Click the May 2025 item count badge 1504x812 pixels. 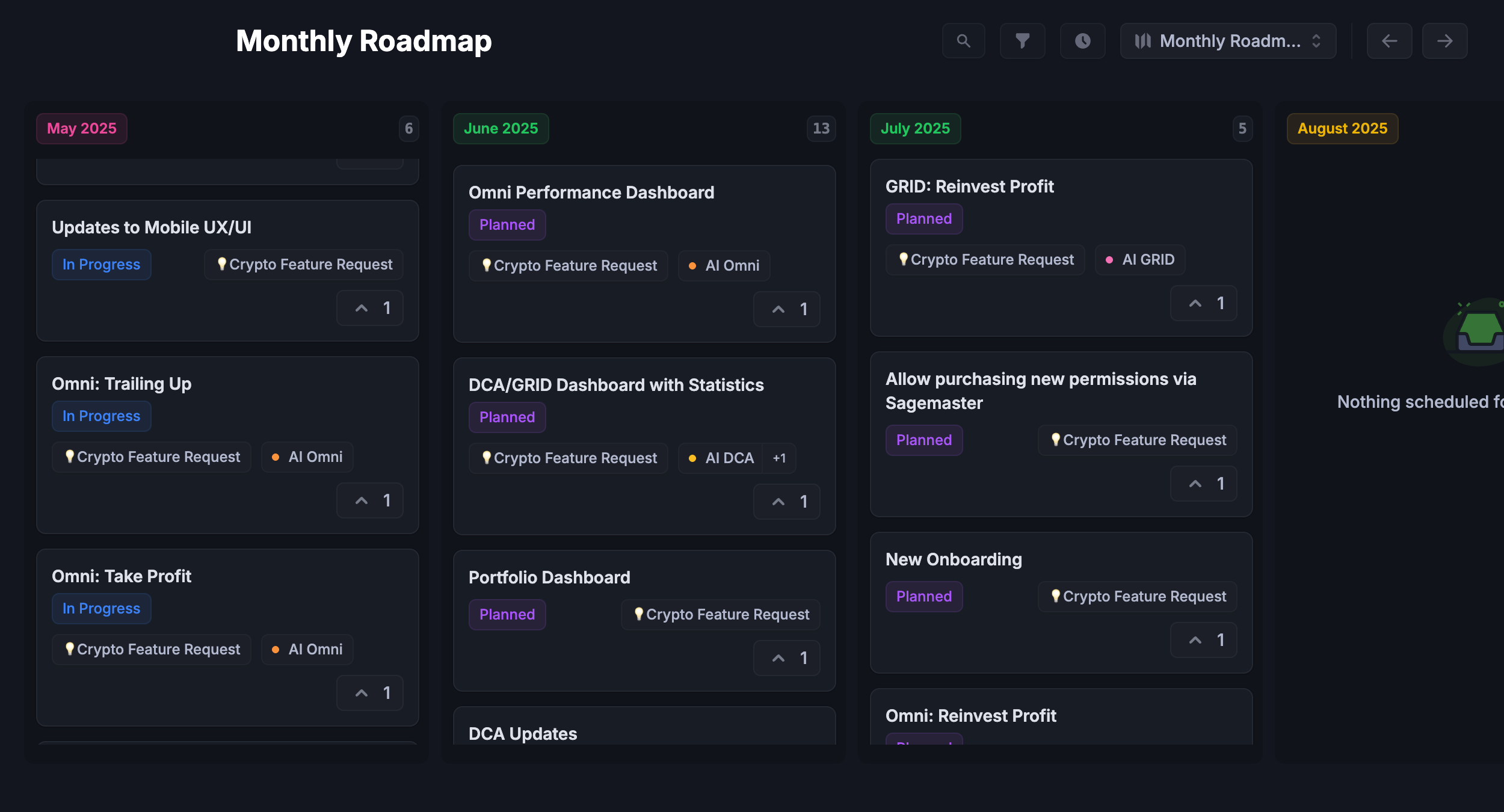[408, 129]
